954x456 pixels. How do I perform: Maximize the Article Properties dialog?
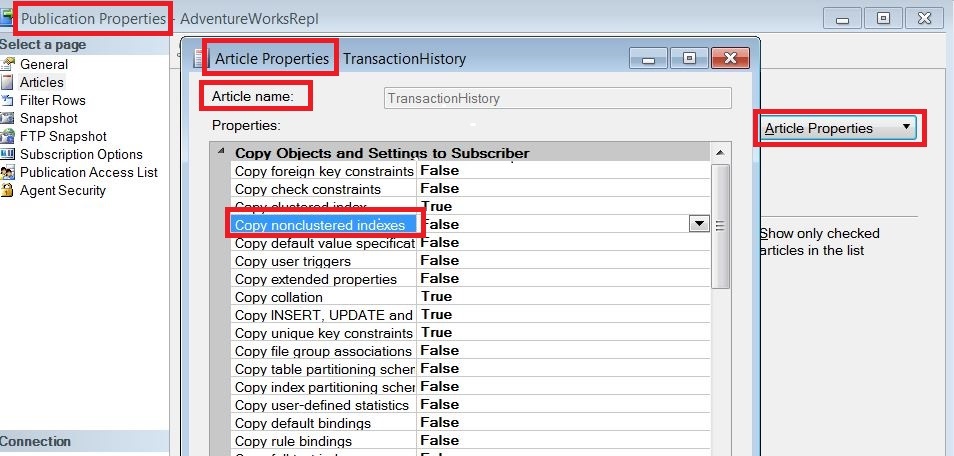[x=689, y=58]
